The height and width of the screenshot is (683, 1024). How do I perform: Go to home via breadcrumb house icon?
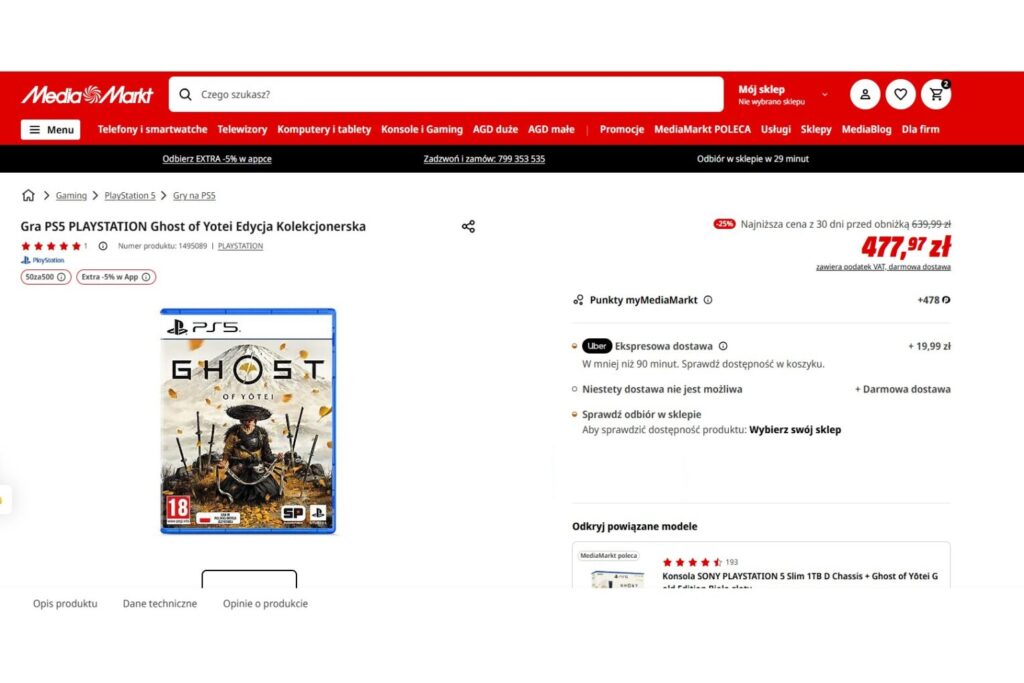tap(28, 195)
